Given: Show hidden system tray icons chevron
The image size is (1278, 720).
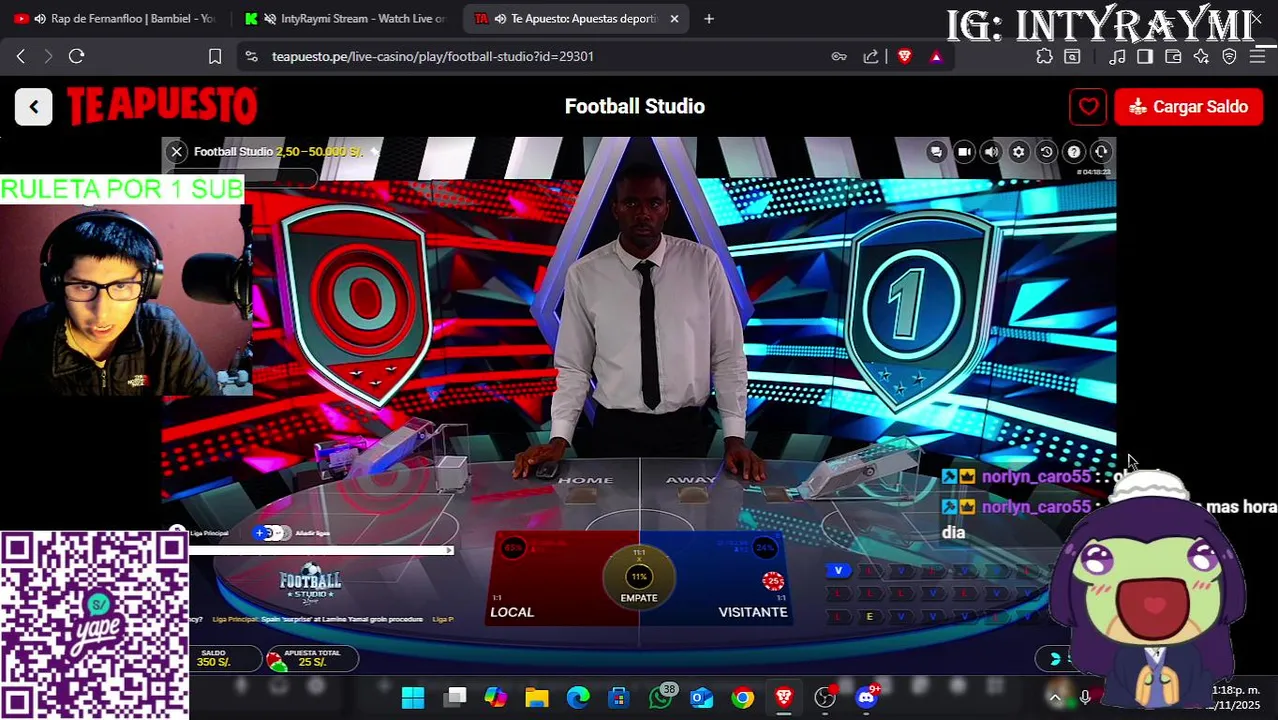Looking at the screenshot, I should point(1055,697).
